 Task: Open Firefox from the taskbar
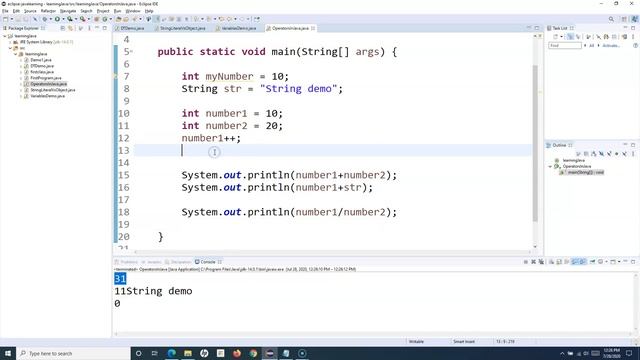tap(237, 353)
